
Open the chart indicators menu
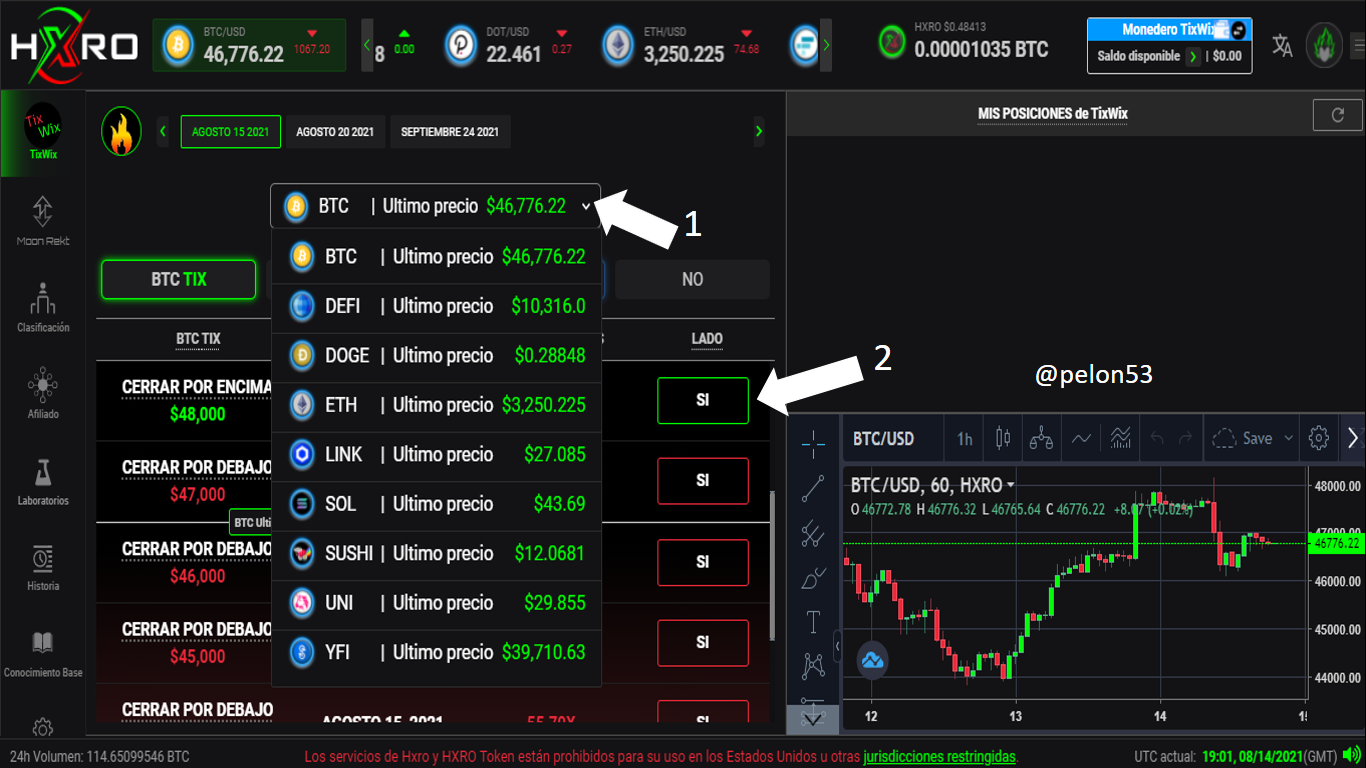pos(1082,438)
